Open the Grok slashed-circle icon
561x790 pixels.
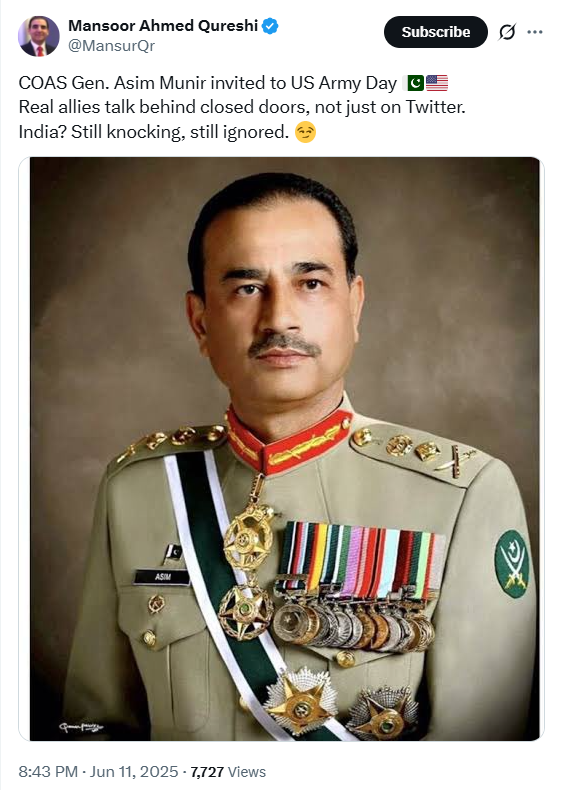(507, 32)
